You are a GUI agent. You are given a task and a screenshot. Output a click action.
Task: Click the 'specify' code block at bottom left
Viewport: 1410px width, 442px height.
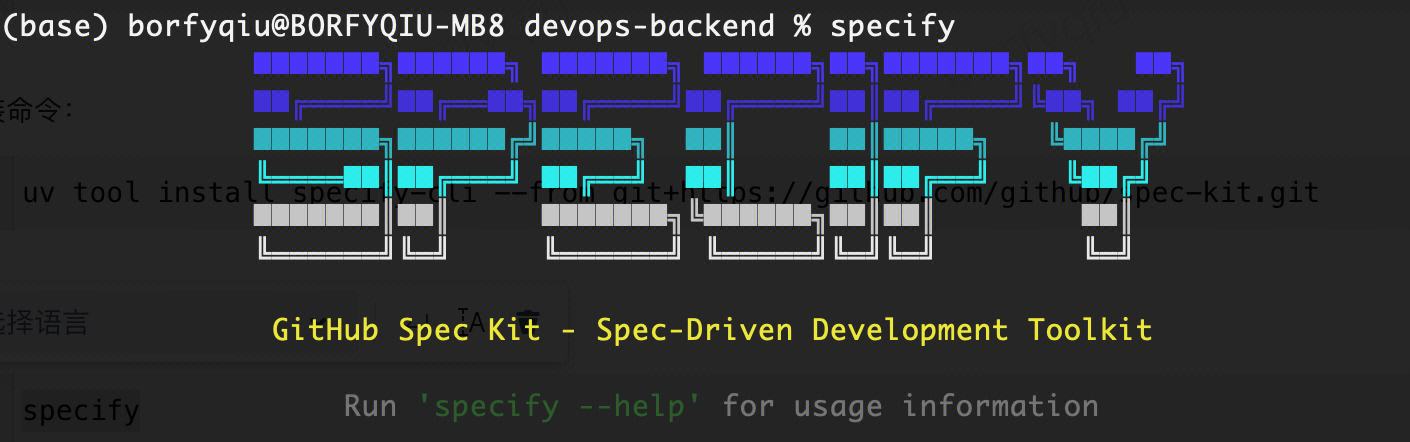click(80, 411)
